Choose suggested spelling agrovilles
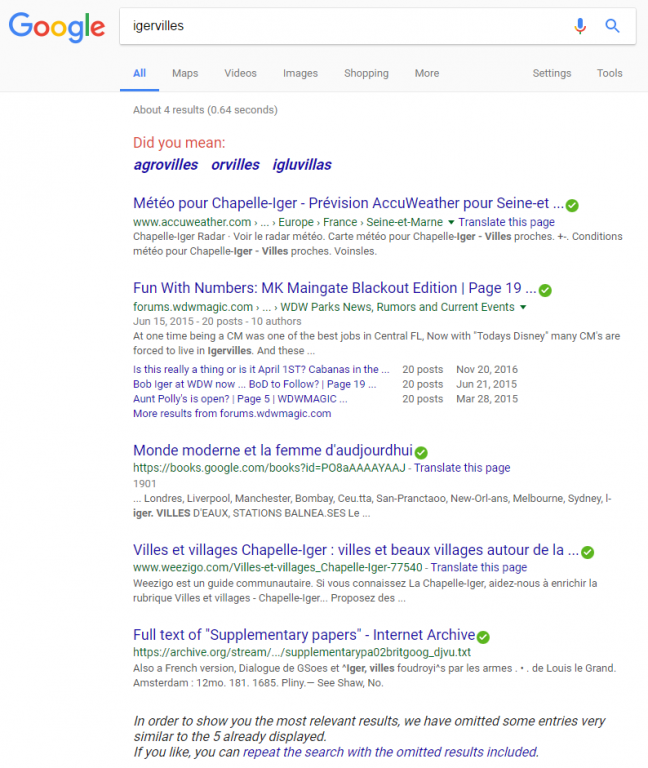The width and height of the screenshot is (648, 768). (x=166, y=165)
